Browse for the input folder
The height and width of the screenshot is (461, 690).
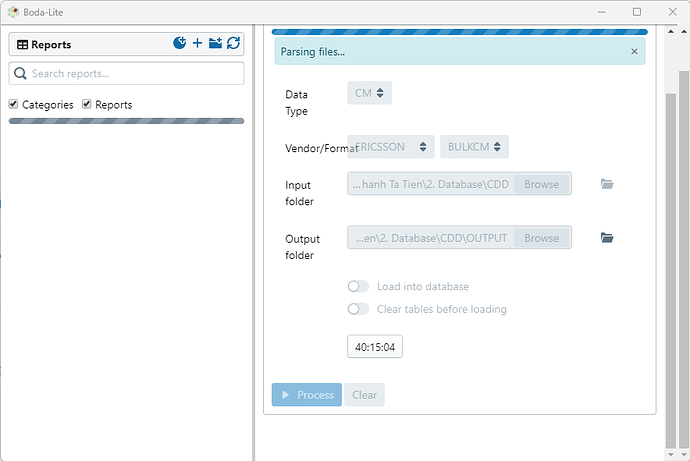click(542, 184)
